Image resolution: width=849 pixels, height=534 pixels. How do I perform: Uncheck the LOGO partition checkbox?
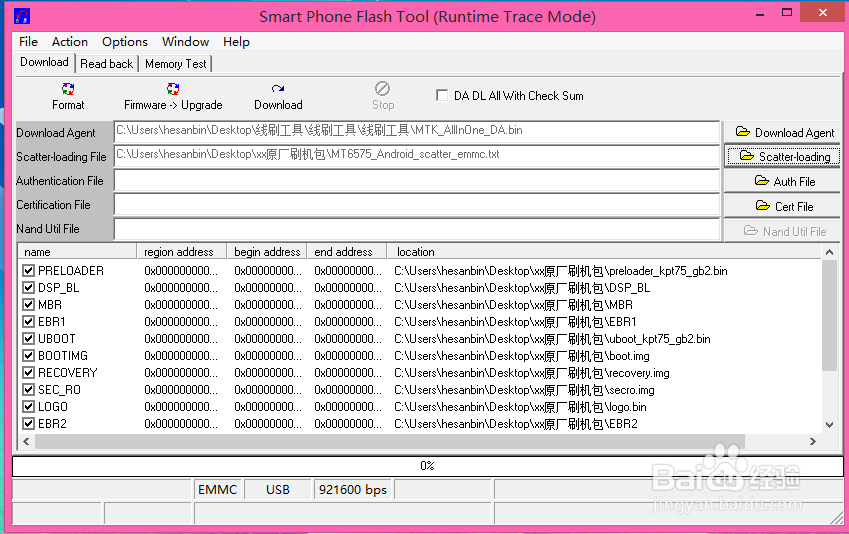(x=29, y=407)
